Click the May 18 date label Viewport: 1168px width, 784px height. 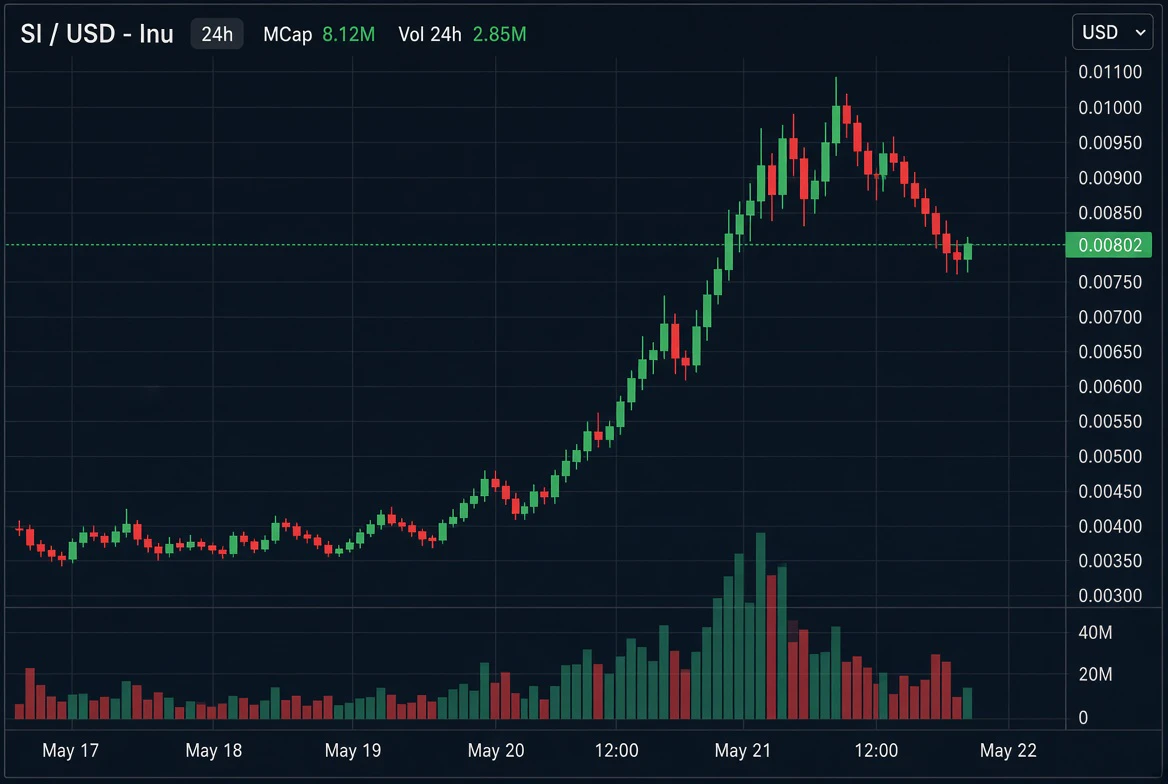click(x=214, y=750)
